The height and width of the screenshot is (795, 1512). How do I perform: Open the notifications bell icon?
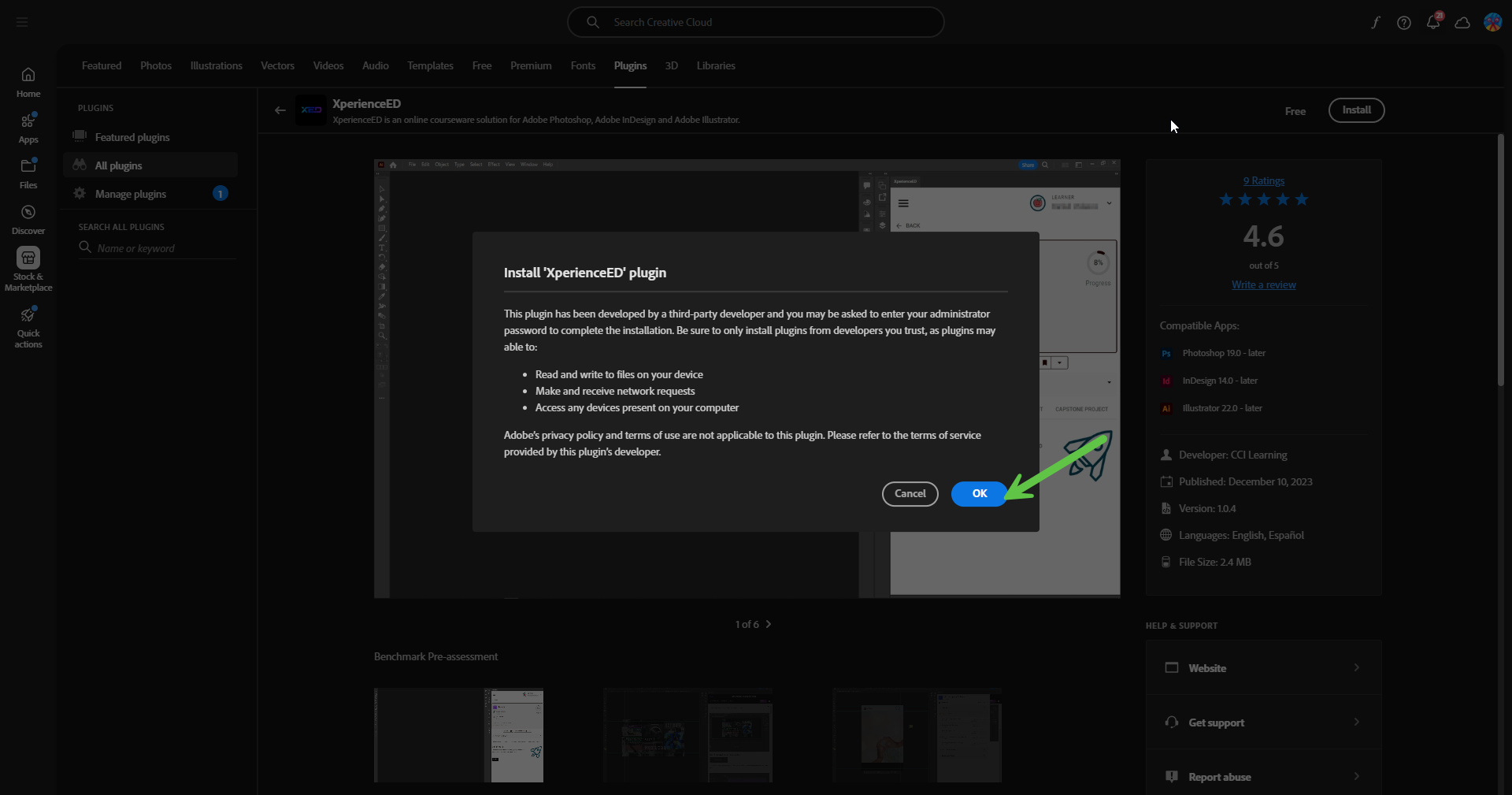pyautogui.click(x=1433, y=22)
